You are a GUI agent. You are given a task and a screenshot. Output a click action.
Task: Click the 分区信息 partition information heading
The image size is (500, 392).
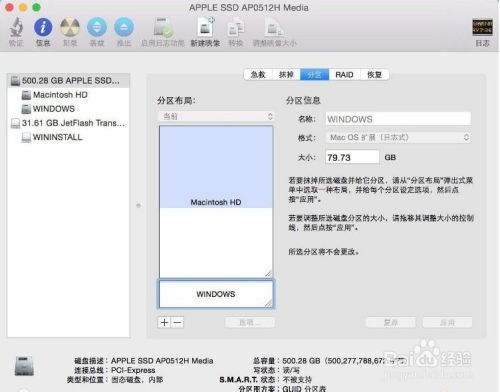(303, 100)
